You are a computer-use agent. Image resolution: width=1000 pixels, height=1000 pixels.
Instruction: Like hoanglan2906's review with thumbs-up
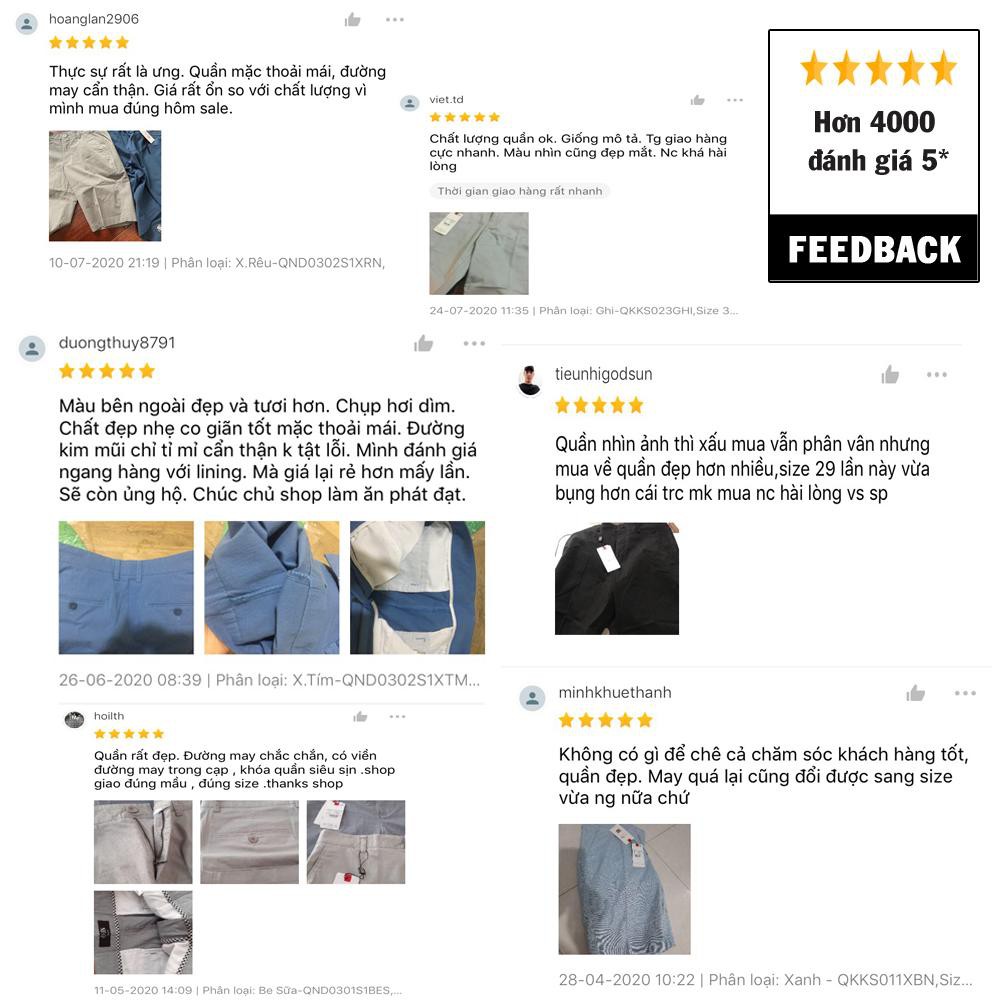[x=352, y=20]
